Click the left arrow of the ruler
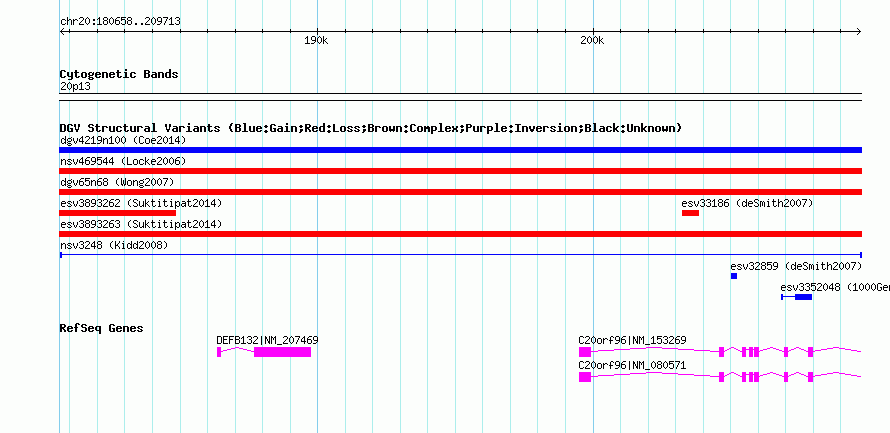The height and width of the screenshot is (433, 890). [63, 32]
